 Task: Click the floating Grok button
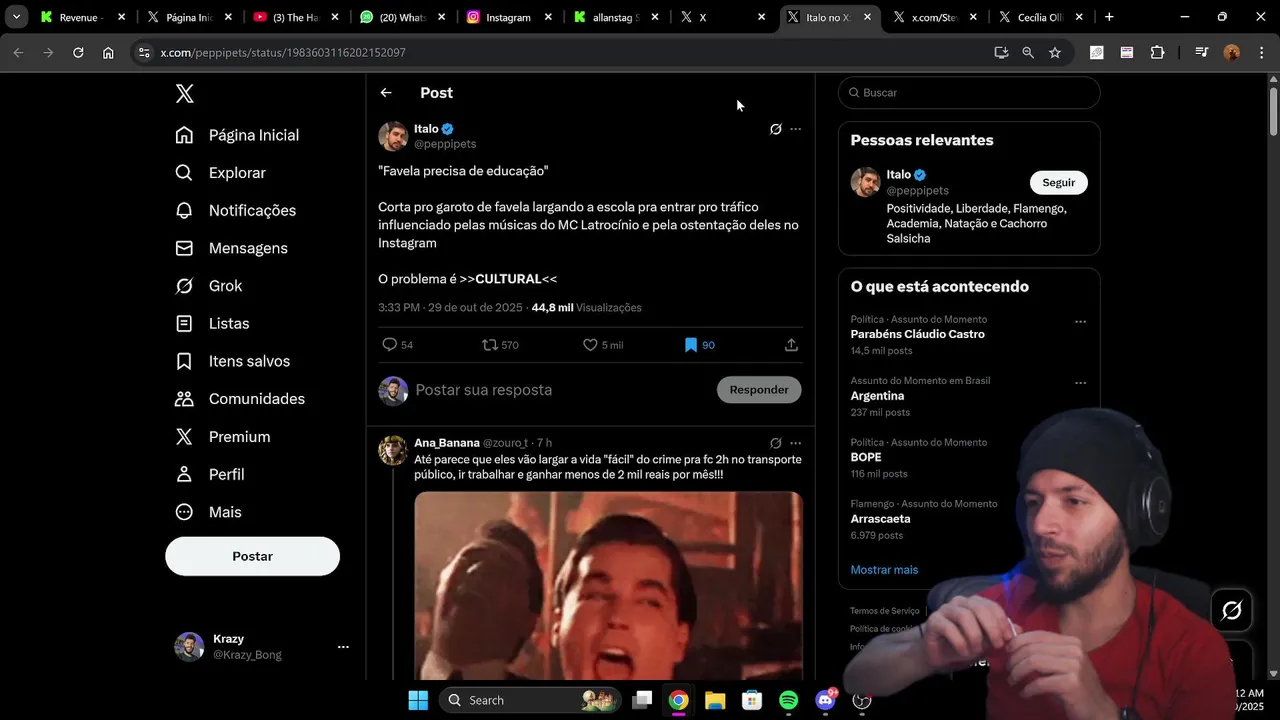click(x=1232, y=610)
